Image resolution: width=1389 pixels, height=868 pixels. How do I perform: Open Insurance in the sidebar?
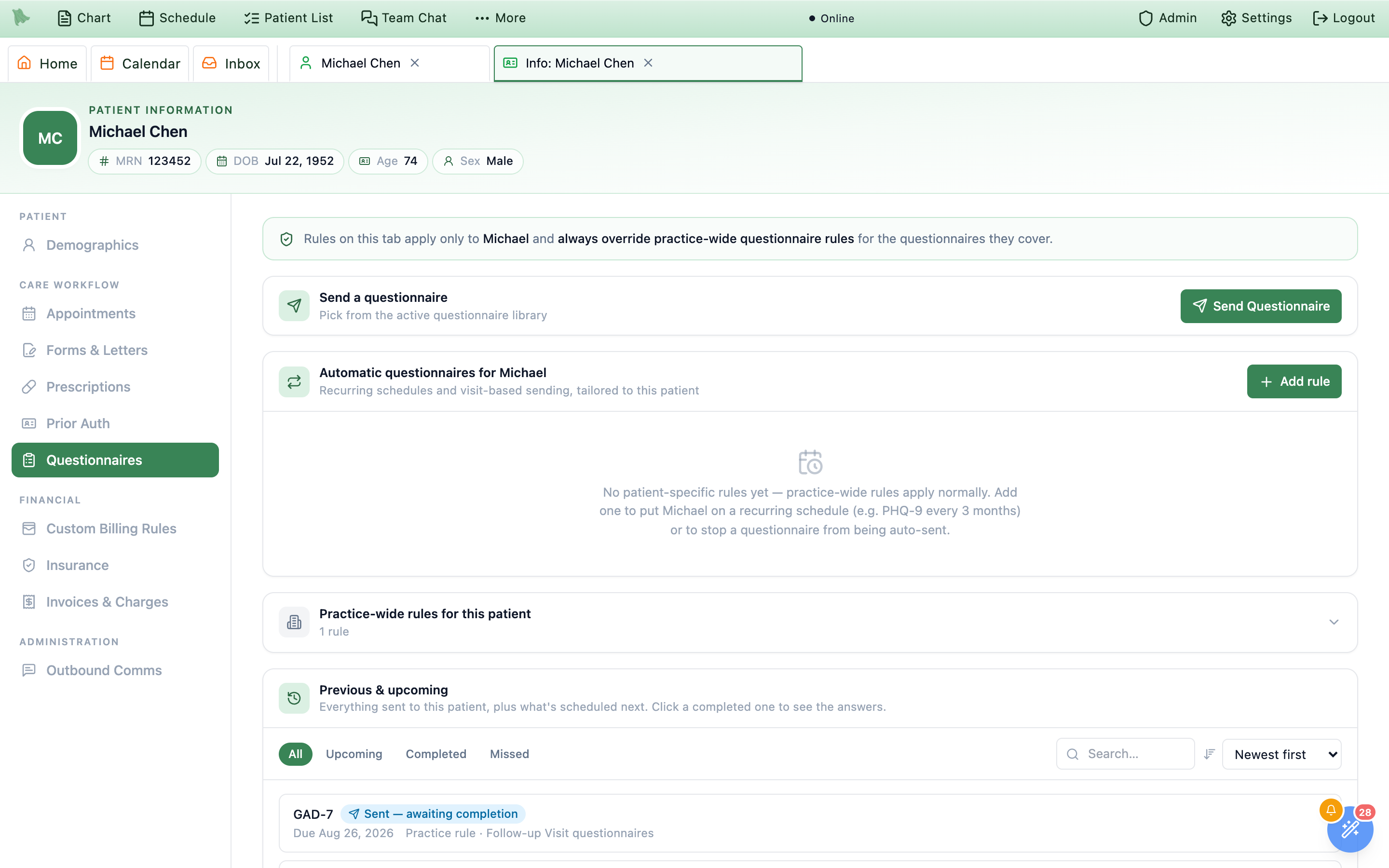[x=115, y=566]
